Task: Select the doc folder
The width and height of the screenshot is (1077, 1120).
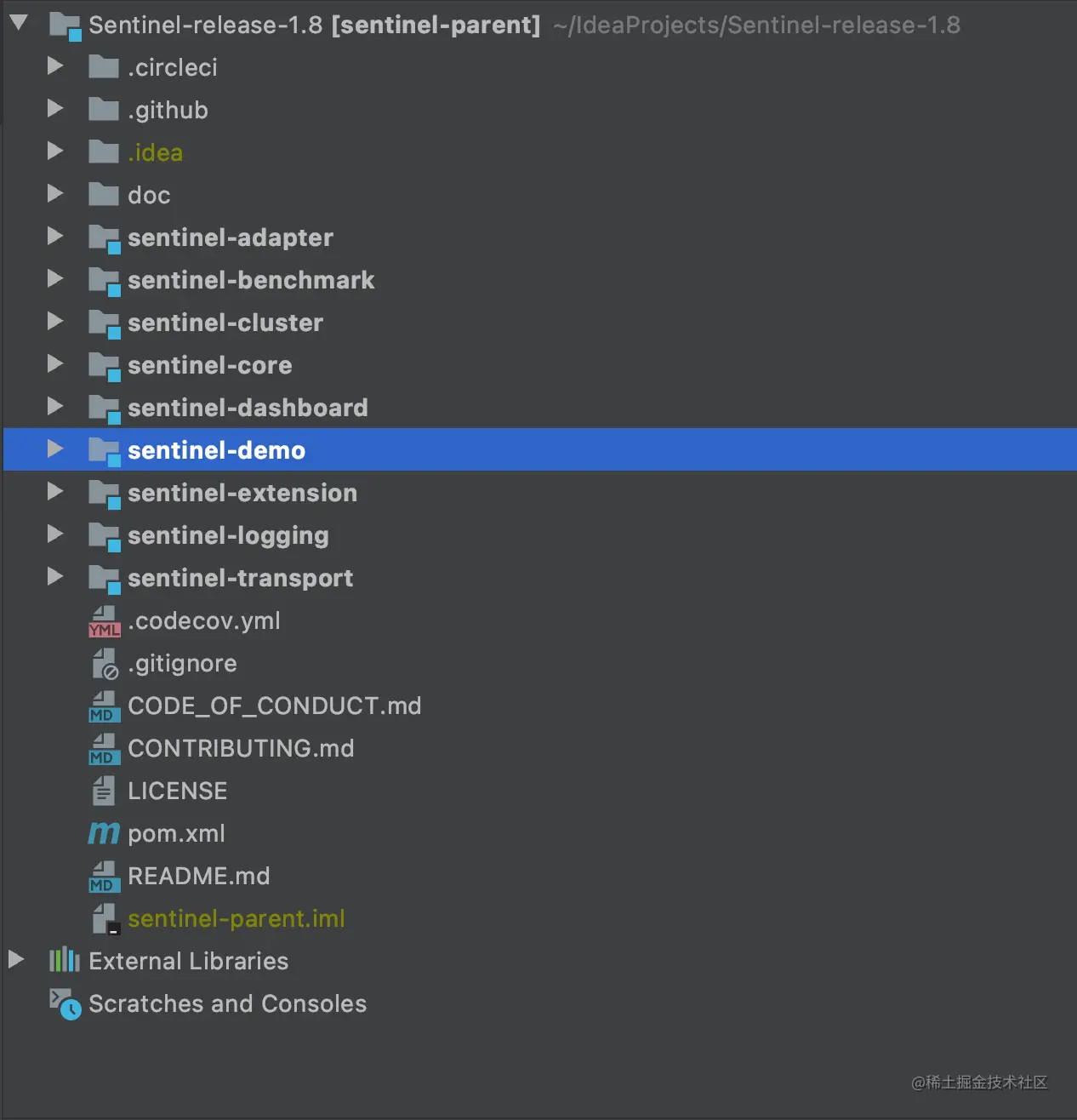Action: (x=149, y=195)
